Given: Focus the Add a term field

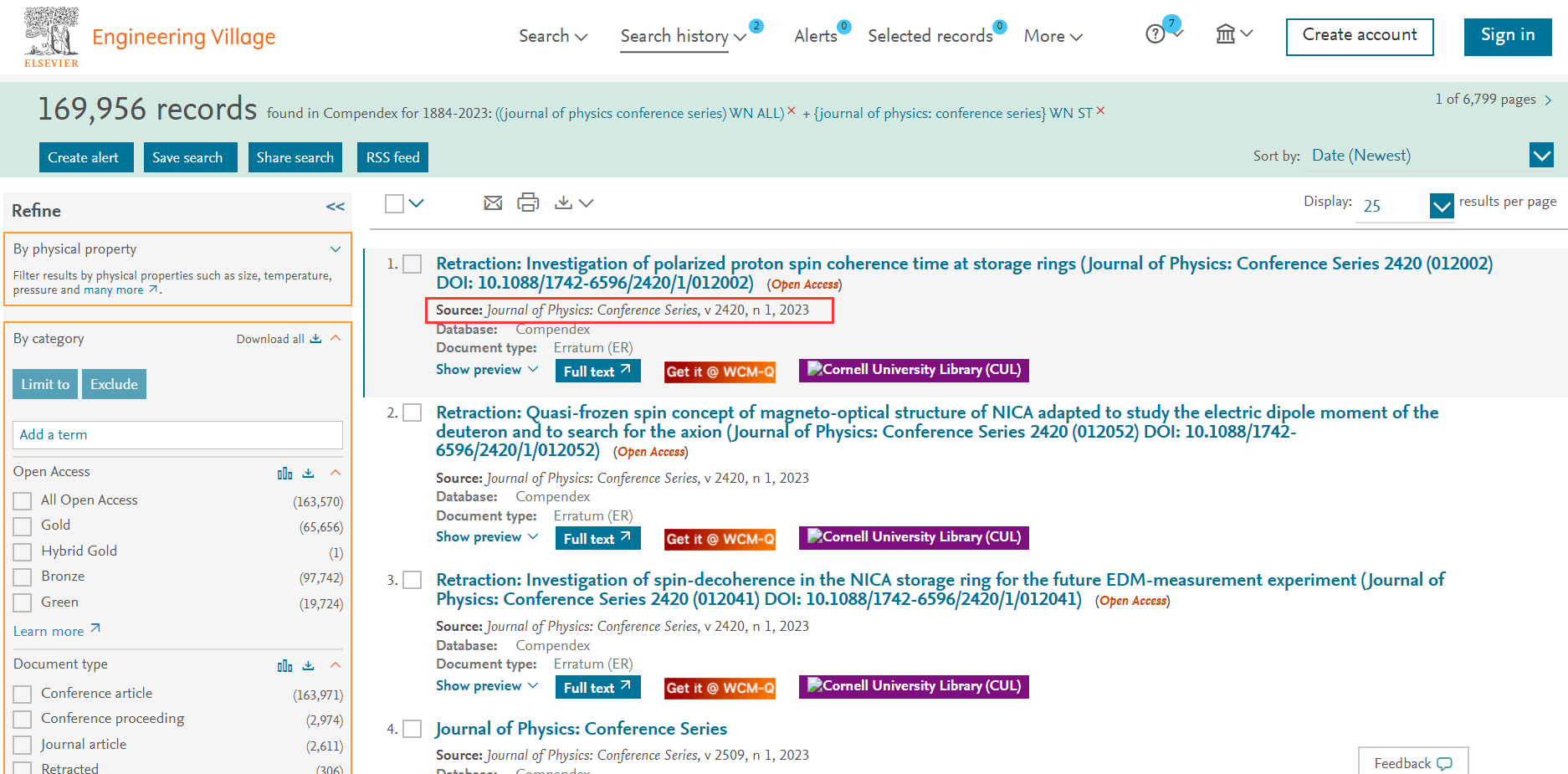Looking at the screenshot, I should click(x=177, y=434).
